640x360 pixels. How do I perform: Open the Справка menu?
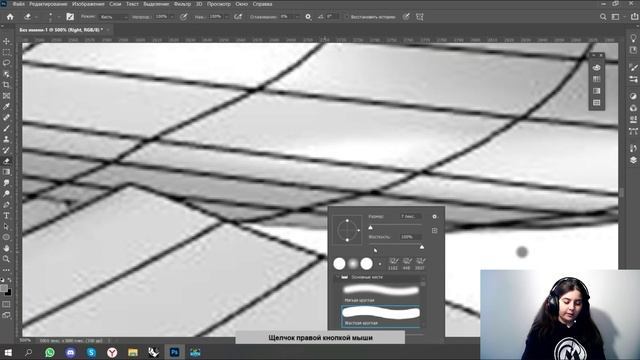tap(262, 4)
